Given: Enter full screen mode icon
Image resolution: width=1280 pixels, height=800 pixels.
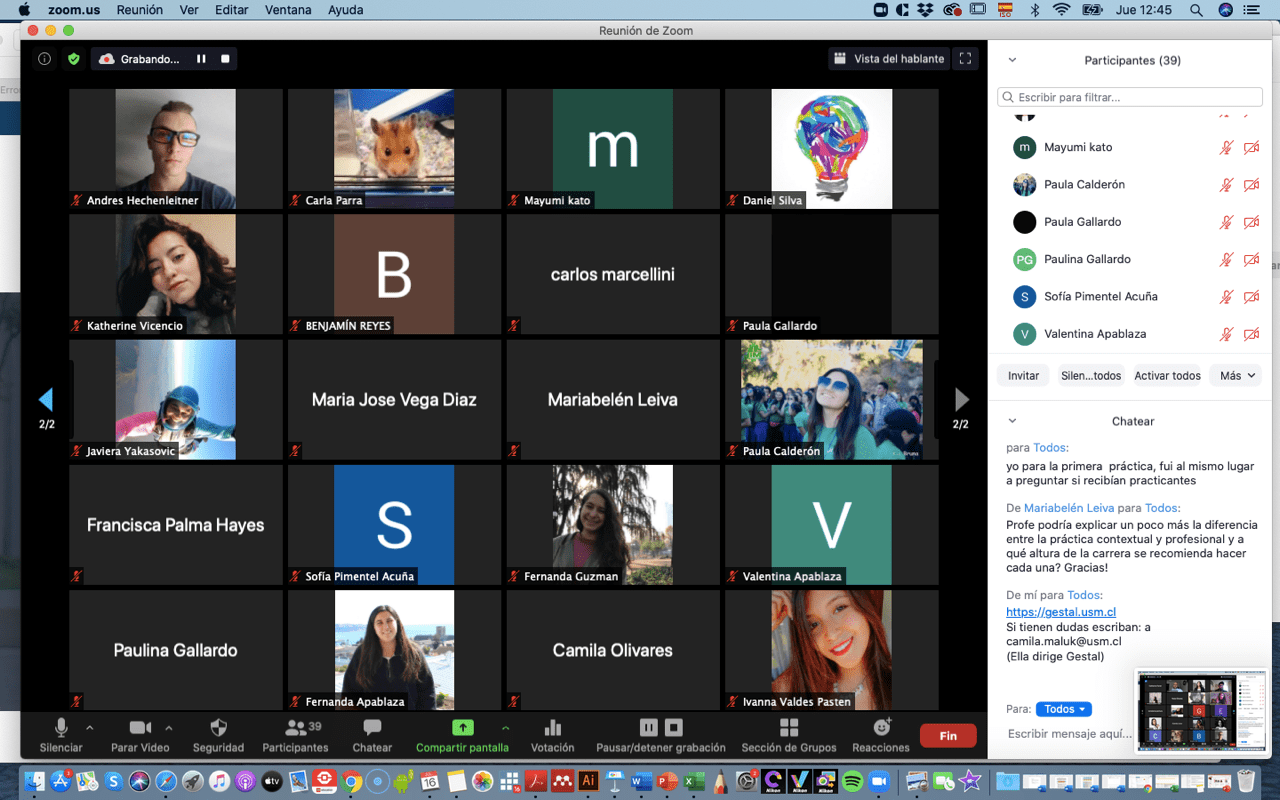Looking at the screenshot, I should click(x=965, y=59).
